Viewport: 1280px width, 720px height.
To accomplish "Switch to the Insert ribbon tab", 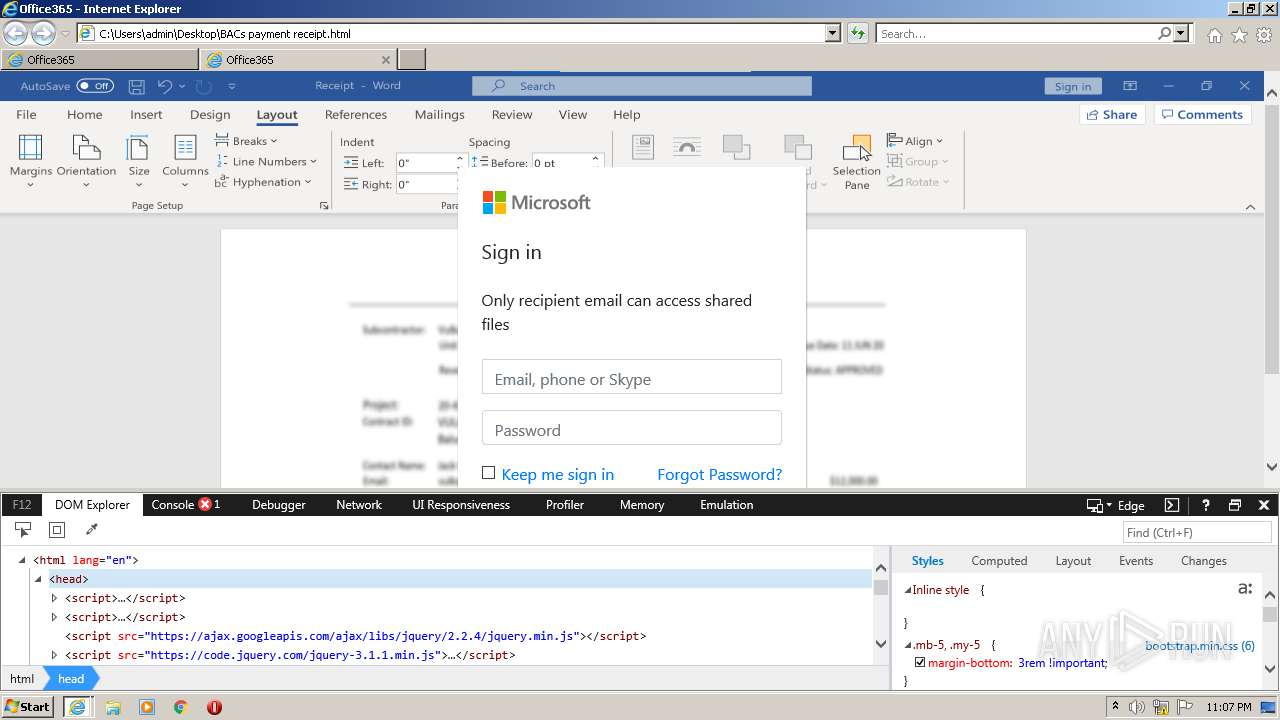I will point(146,114).
